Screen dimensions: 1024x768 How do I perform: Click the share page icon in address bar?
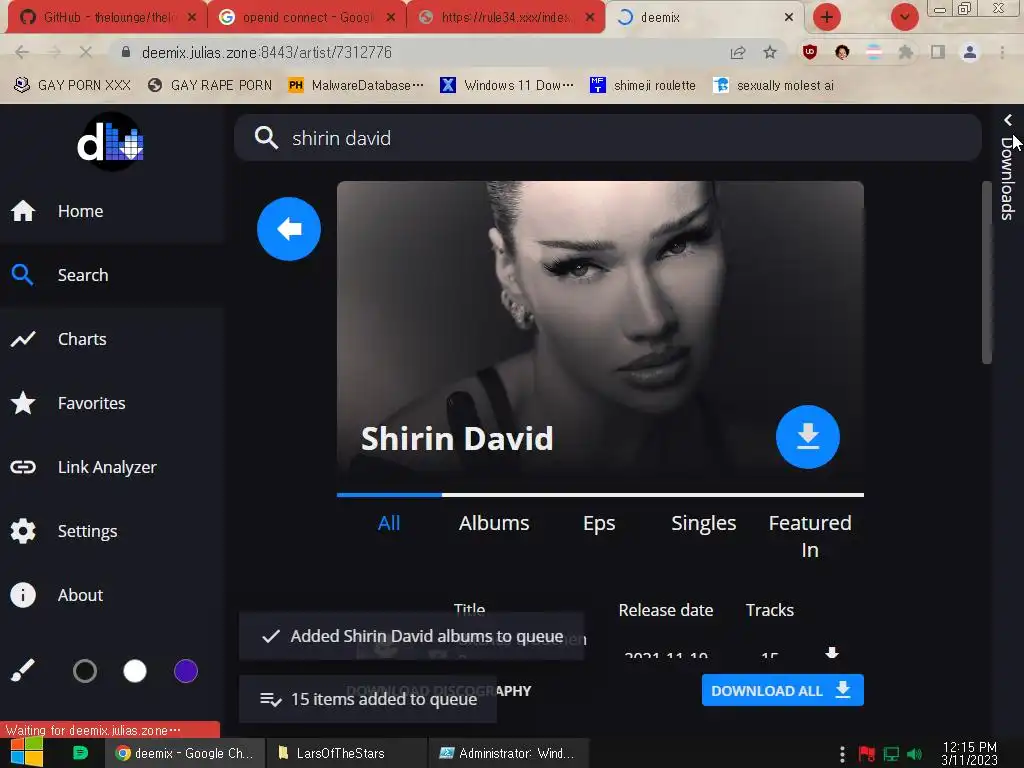click(738, 52)
